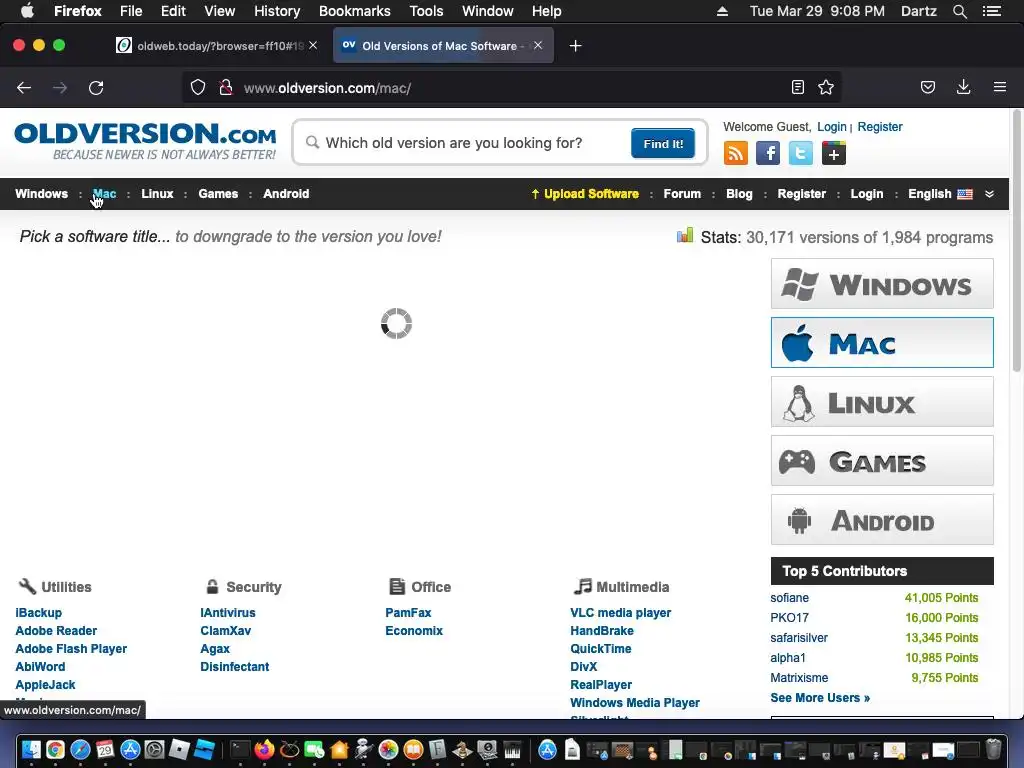Click the page vertical scrollbar thumb
This screenshot has width=1024, height=768.
pos(1016,242)
